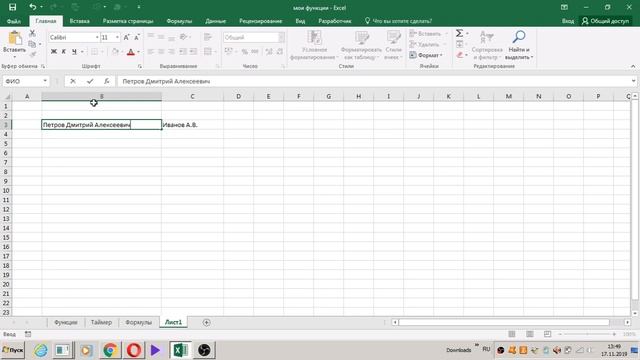Select the Формулы sheet tab

tap(138, 322)
